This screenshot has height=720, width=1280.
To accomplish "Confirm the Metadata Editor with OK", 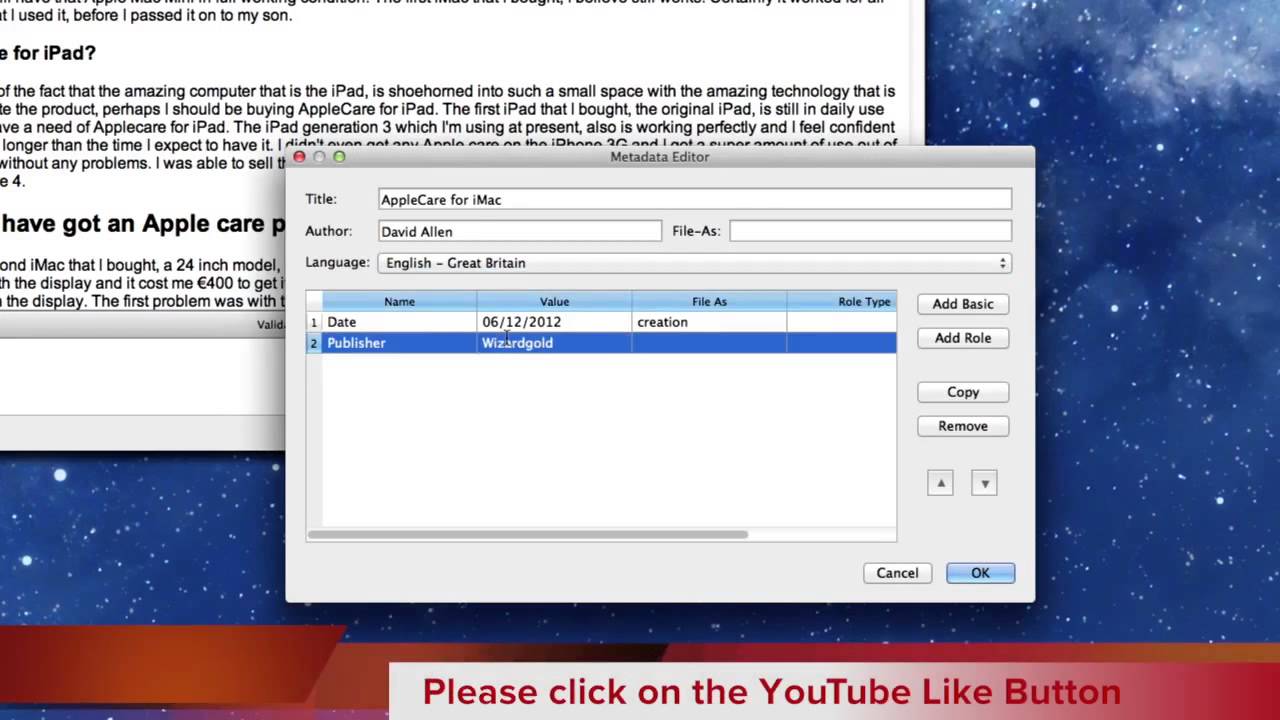I will 980,573.
